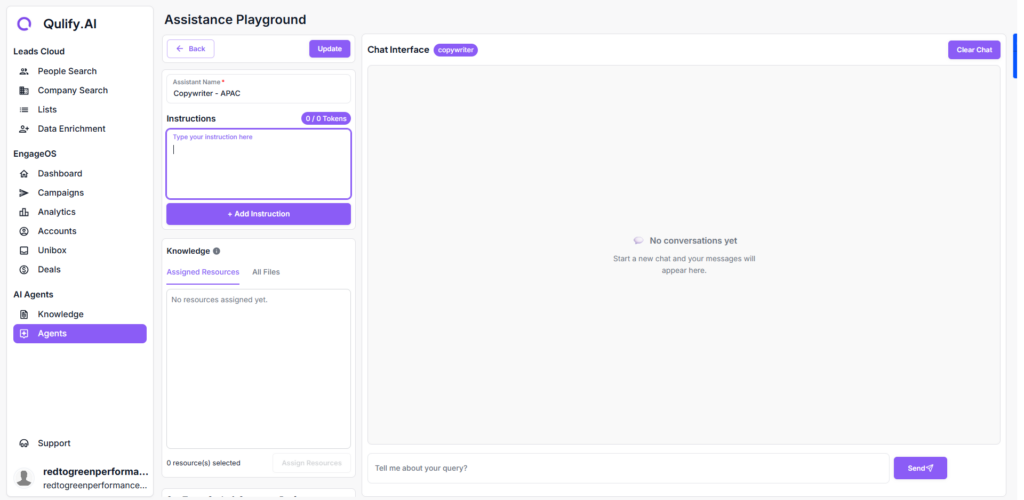Click the Send button
Viewport: 1024px width, 500px height.
click(x=920, y=468)
